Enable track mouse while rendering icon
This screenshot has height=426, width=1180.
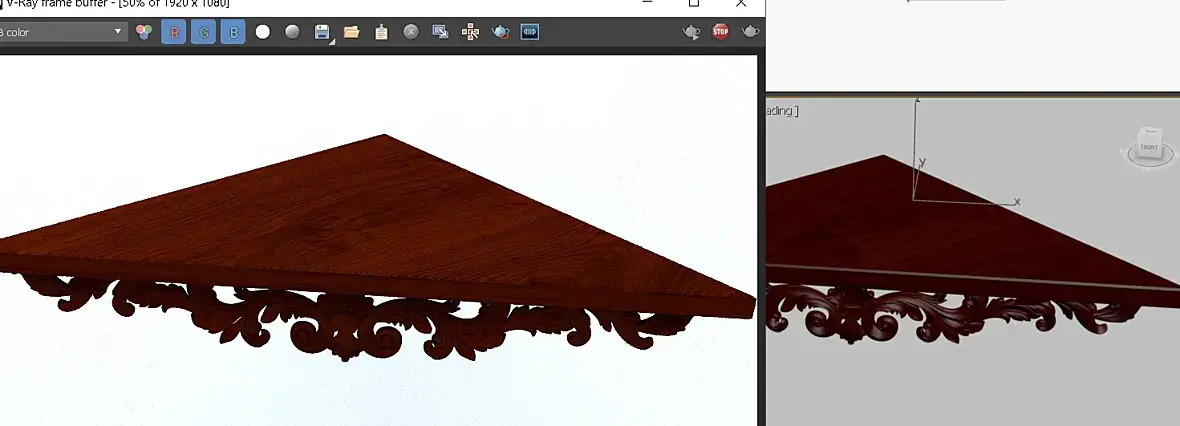470,32
